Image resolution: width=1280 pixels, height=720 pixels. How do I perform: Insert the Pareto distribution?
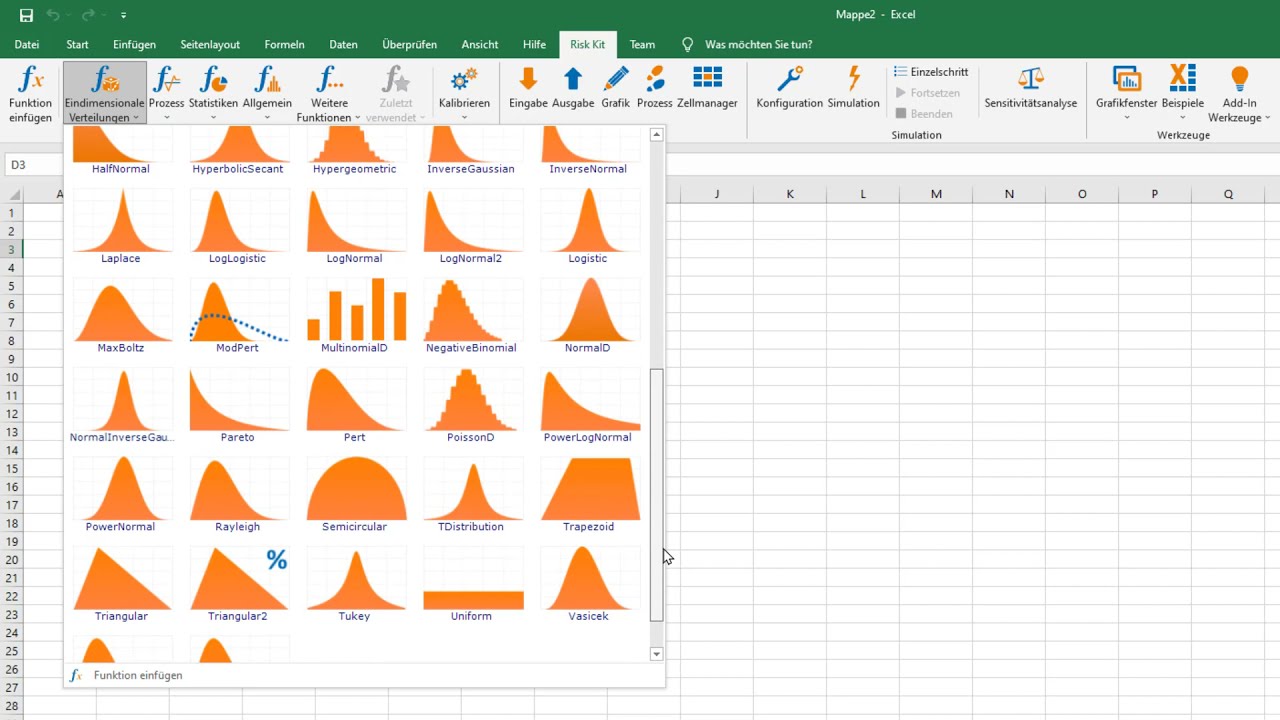[238, 406]
